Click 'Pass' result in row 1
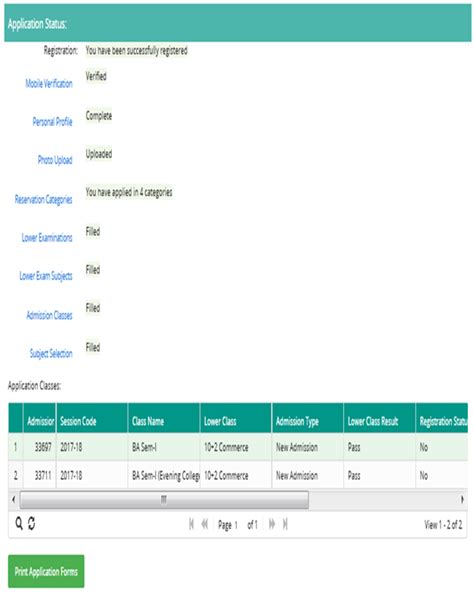 coord(379,447)
